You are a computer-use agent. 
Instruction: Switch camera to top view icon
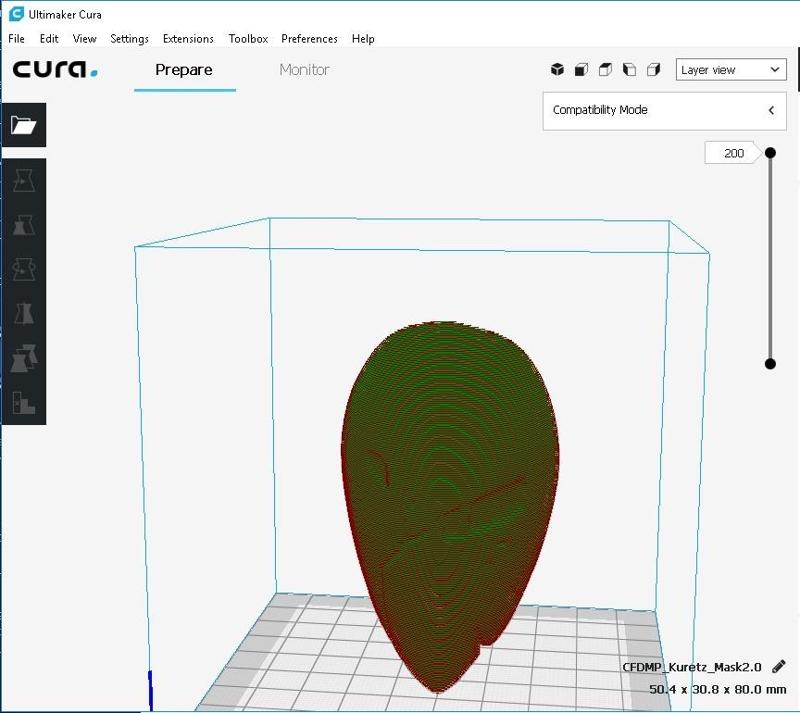[x=606, y=70]
